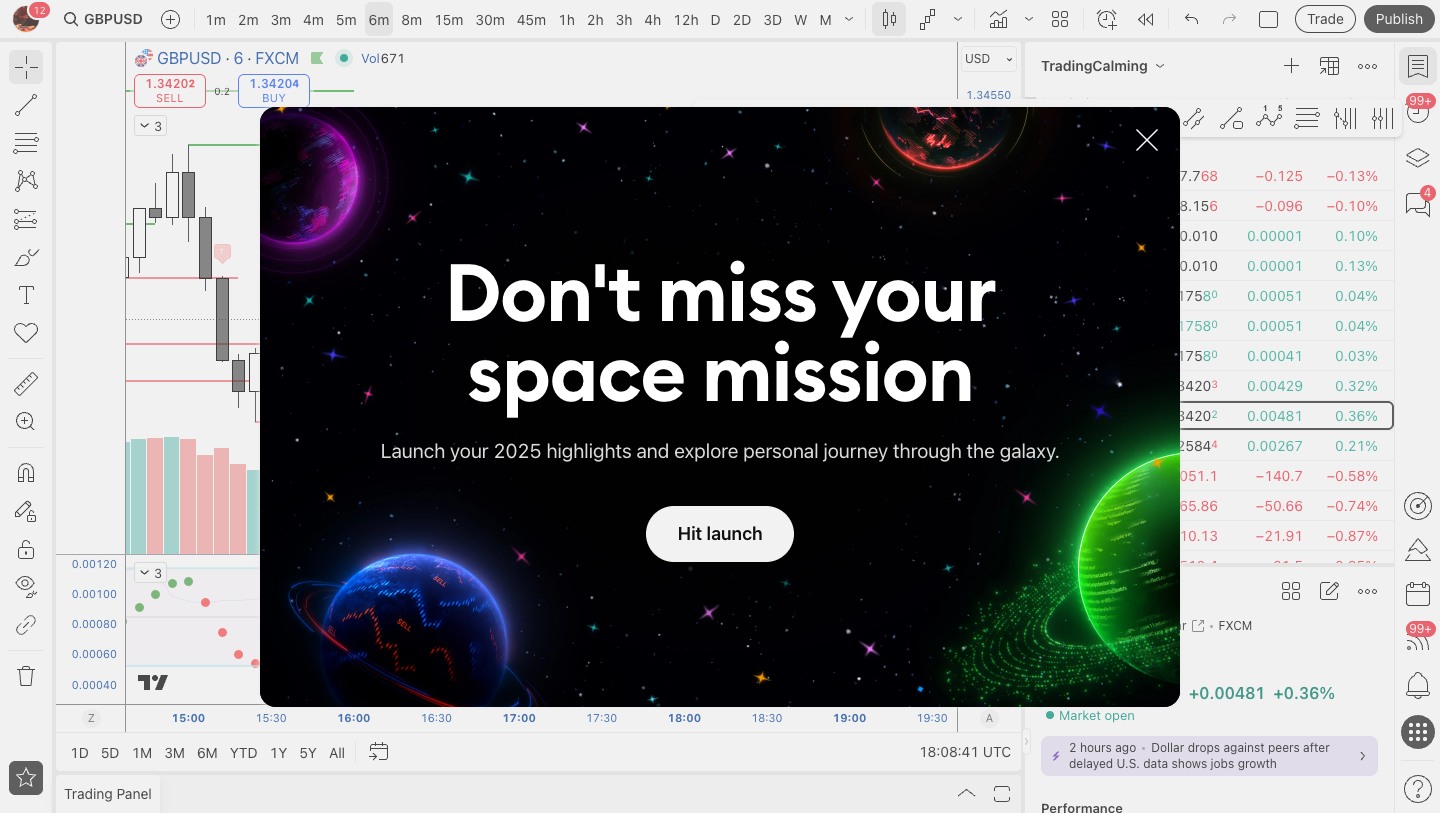This screenshot has height=813, width=1440.
Task: Collapse the main chart indicator legend
Action: (x=150, y=126)
